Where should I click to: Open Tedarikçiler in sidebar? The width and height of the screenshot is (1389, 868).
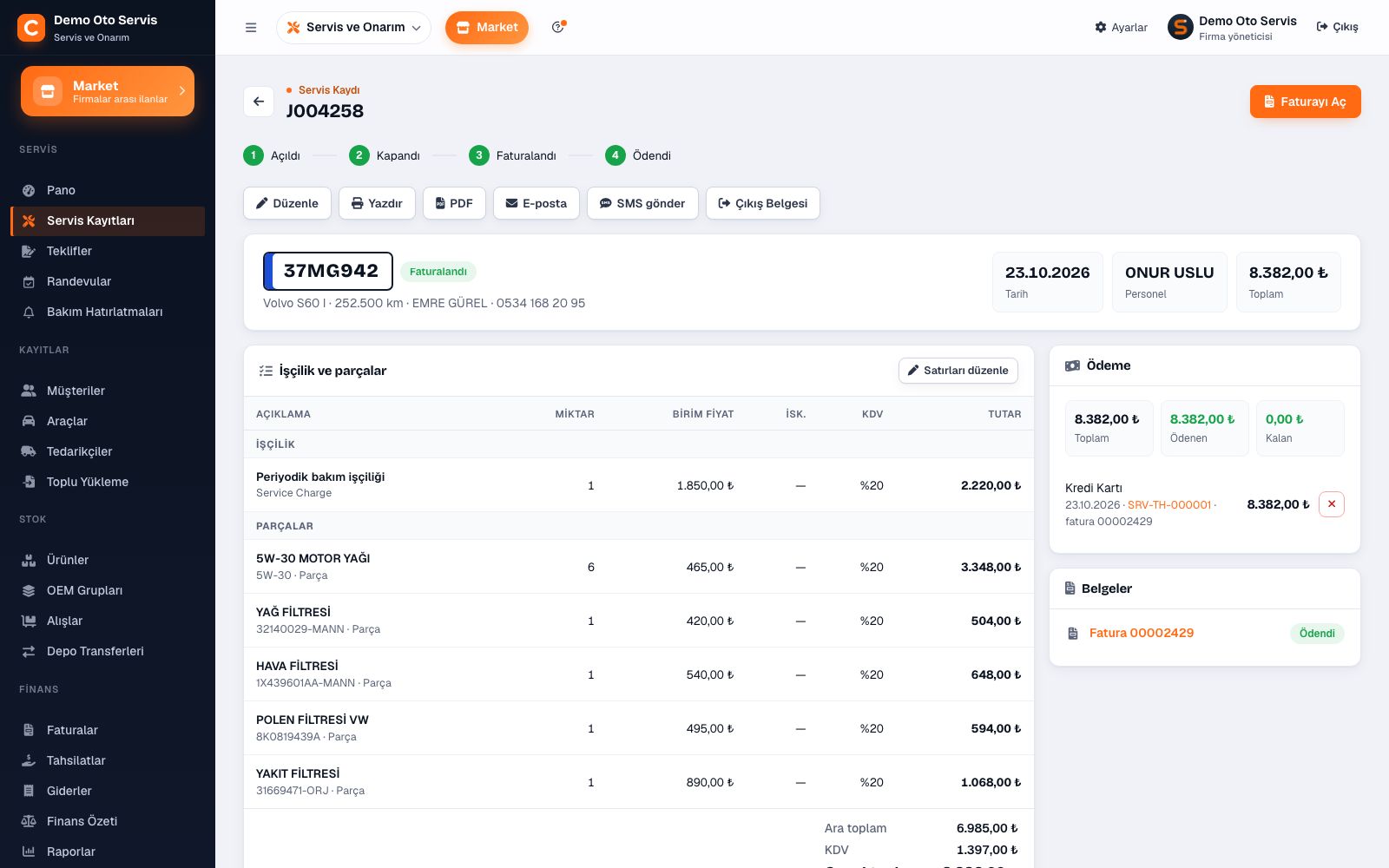coord(108,451)
